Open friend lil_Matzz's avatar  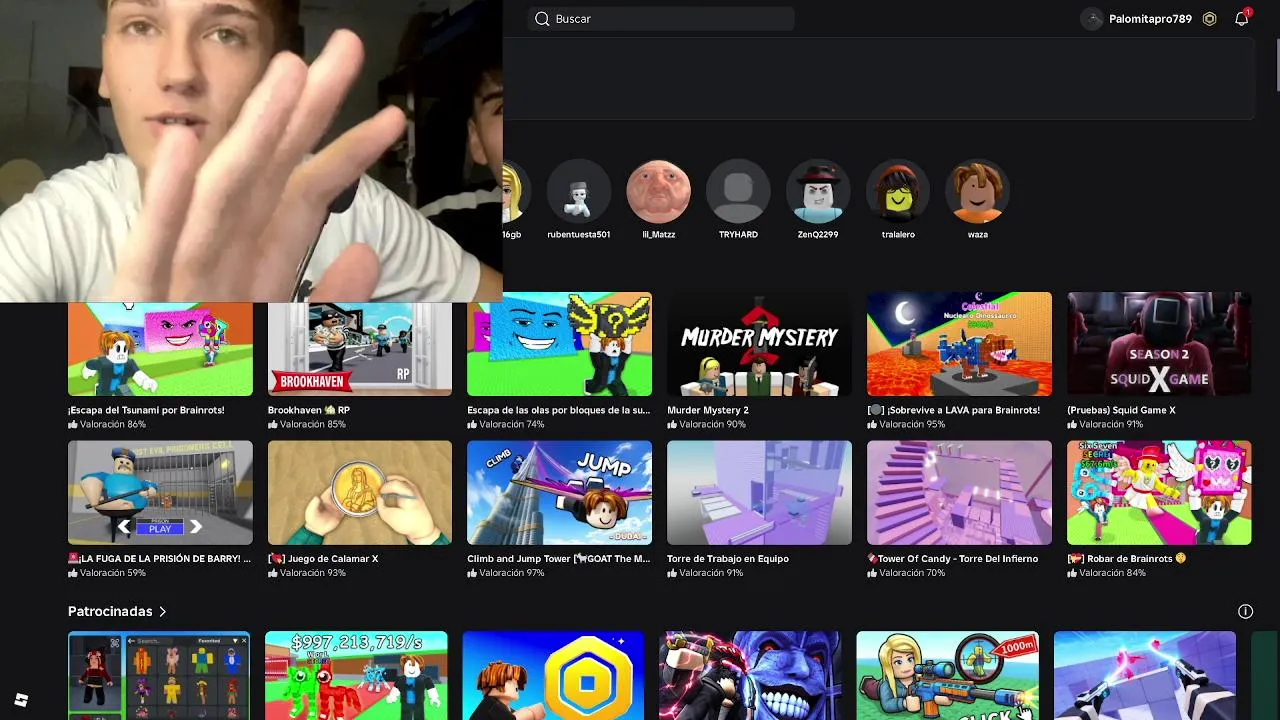658,191
